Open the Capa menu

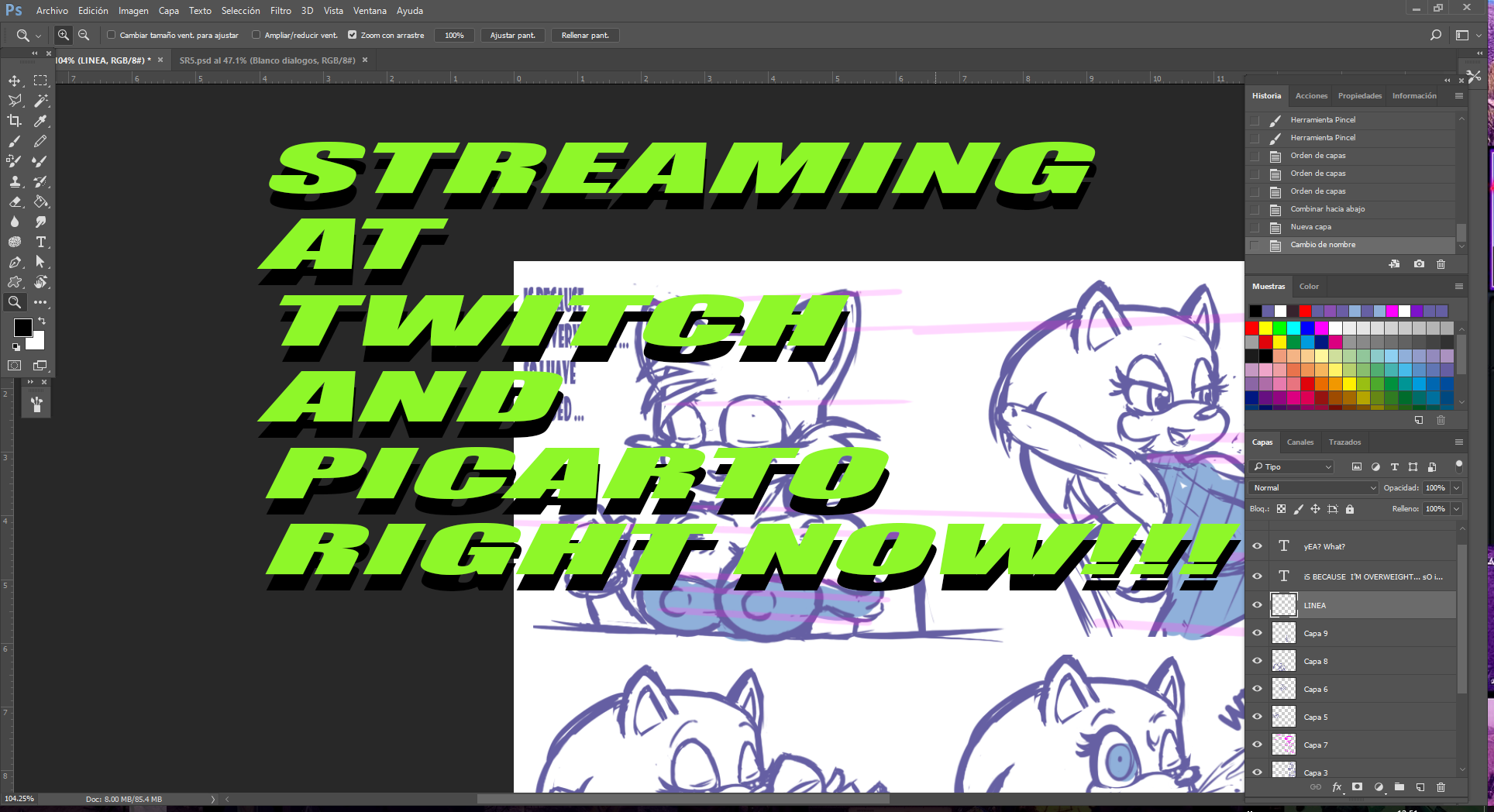tap(169, 11)
